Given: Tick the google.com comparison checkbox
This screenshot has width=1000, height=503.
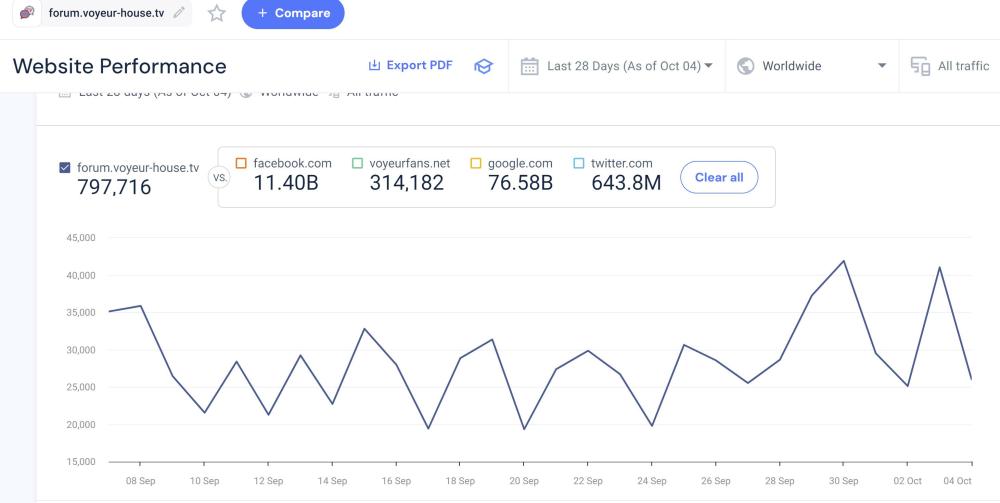Looking at the screenshot, I should pyautogui.click(x=475, y=164).
